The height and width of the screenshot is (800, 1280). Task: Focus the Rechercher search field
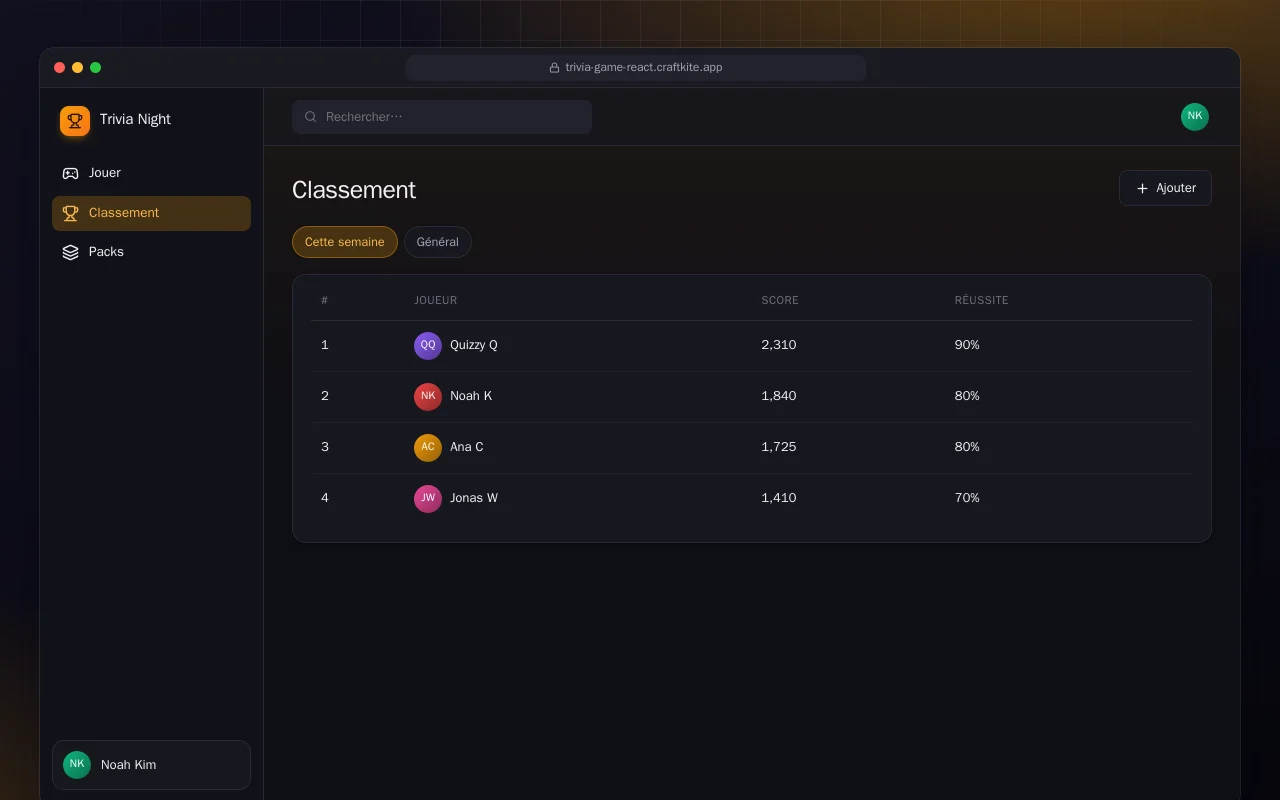pyautogui.click(x=442, y=117)
